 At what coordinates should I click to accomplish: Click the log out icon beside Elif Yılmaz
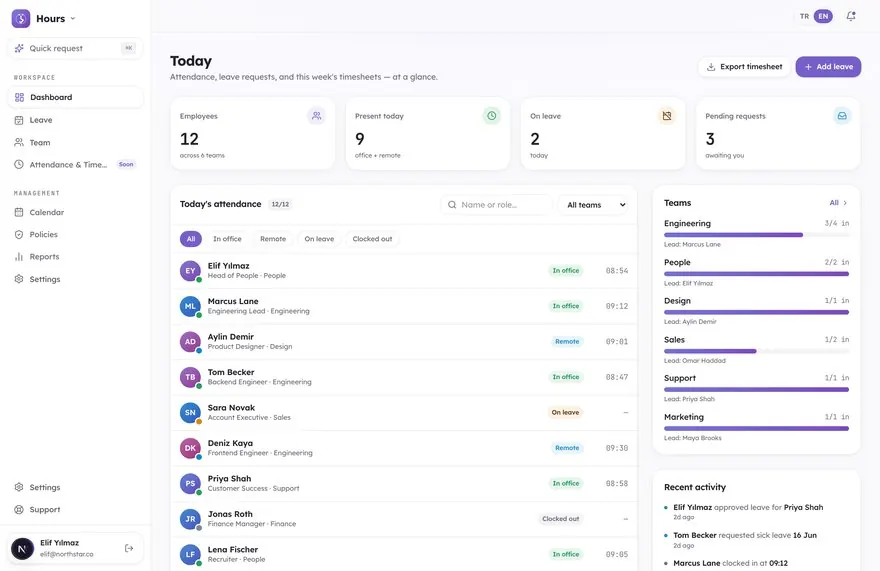click(x=129, y=548)
